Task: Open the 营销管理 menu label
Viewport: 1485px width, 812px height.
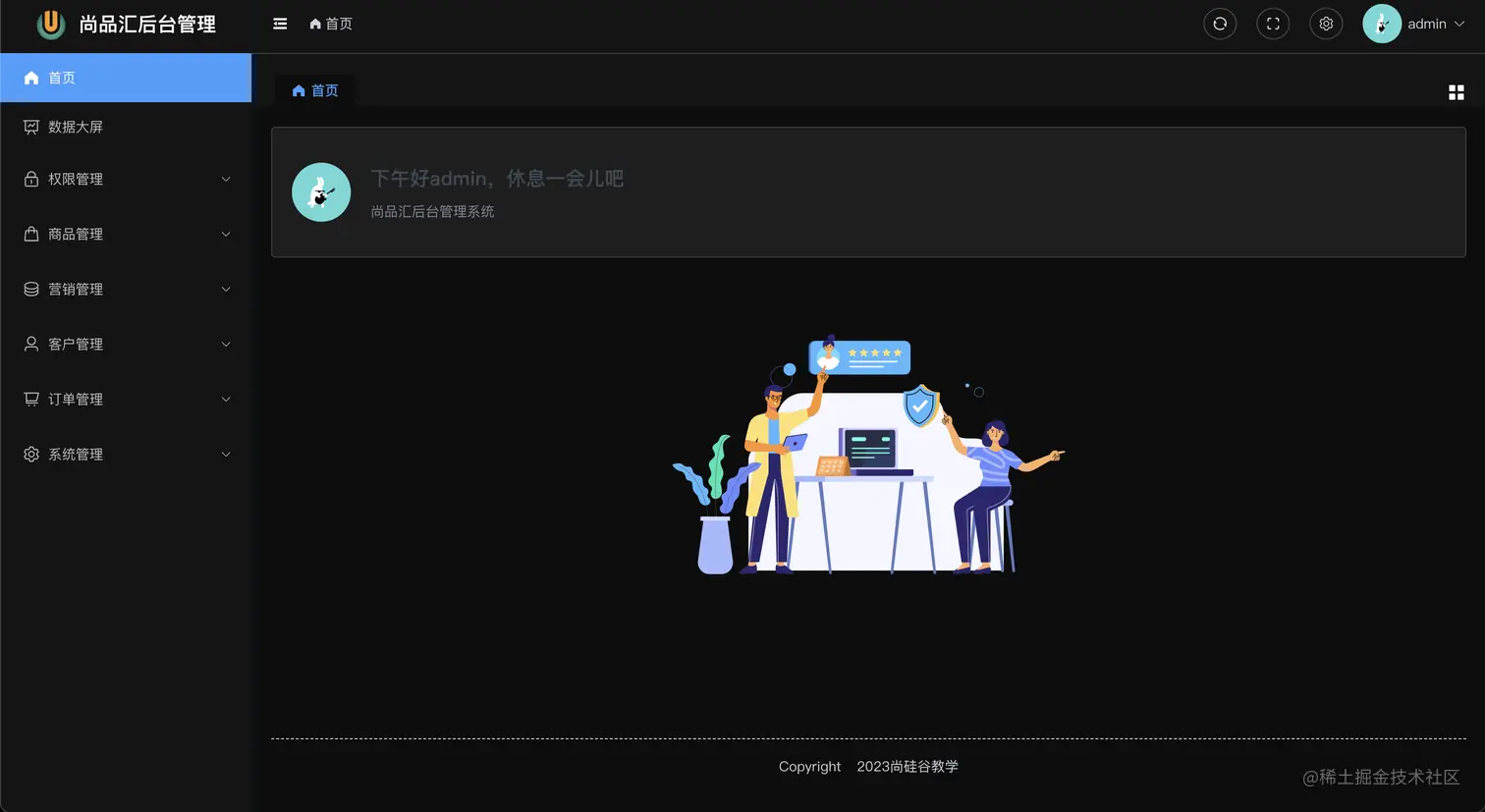Action: pyautogui.click(x=76, y=289)
